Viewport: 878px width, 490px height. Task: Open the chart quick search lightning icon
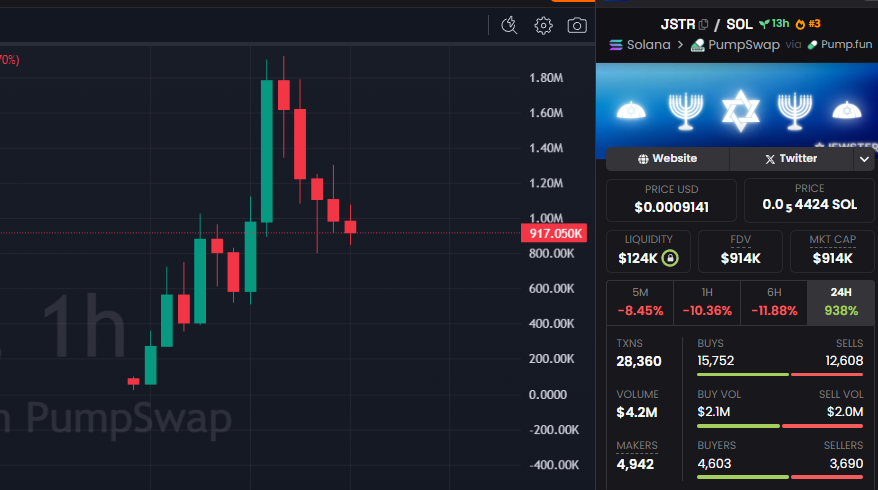pyautogui.click(x=509, y=25)
